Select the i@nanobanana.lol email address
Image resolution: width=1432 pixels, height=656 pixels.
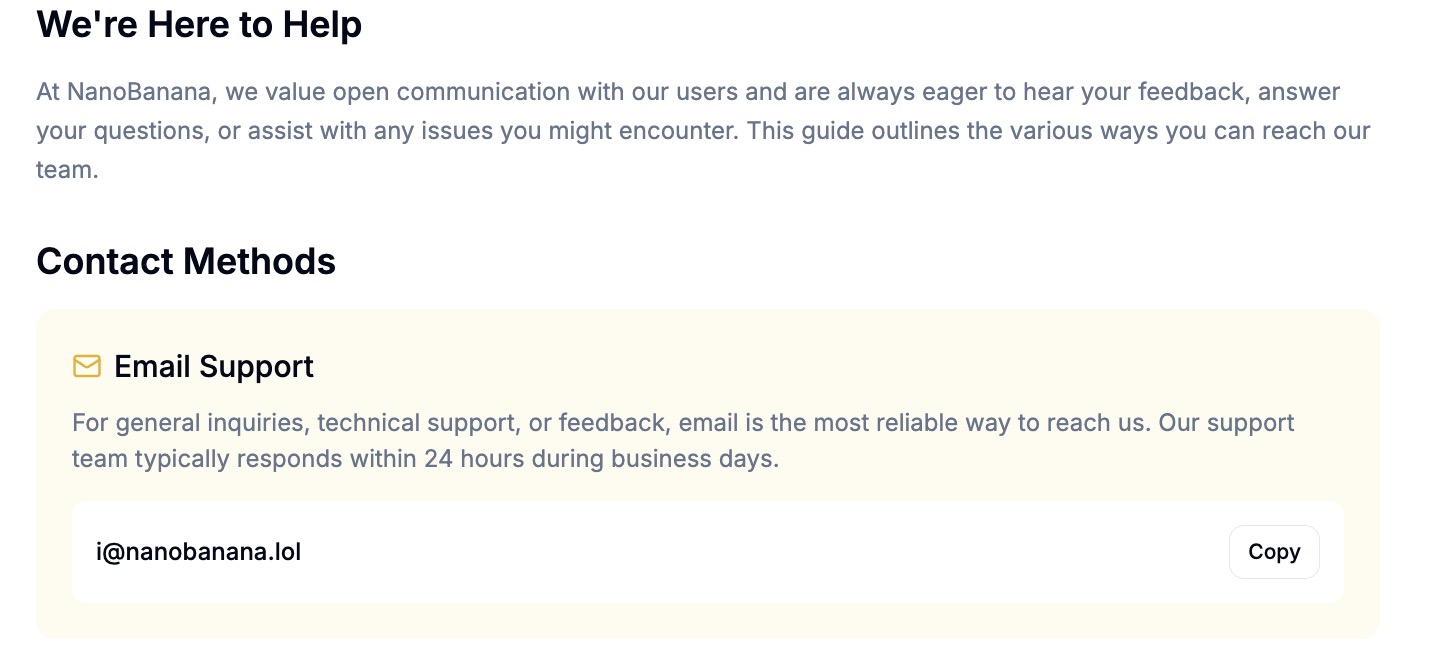click(198, 552)
